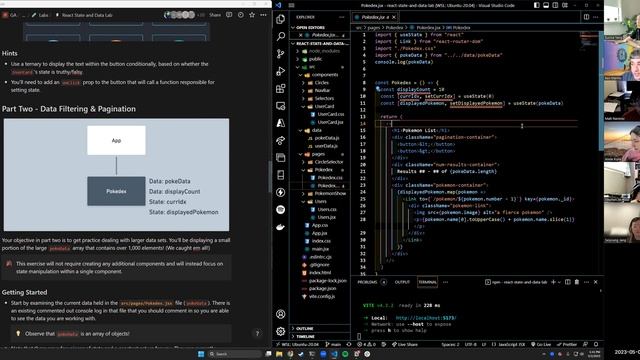This screenshot has width=640, height=360.
Task: Open vite.config.js in the file tree
Action: point(322,296)
